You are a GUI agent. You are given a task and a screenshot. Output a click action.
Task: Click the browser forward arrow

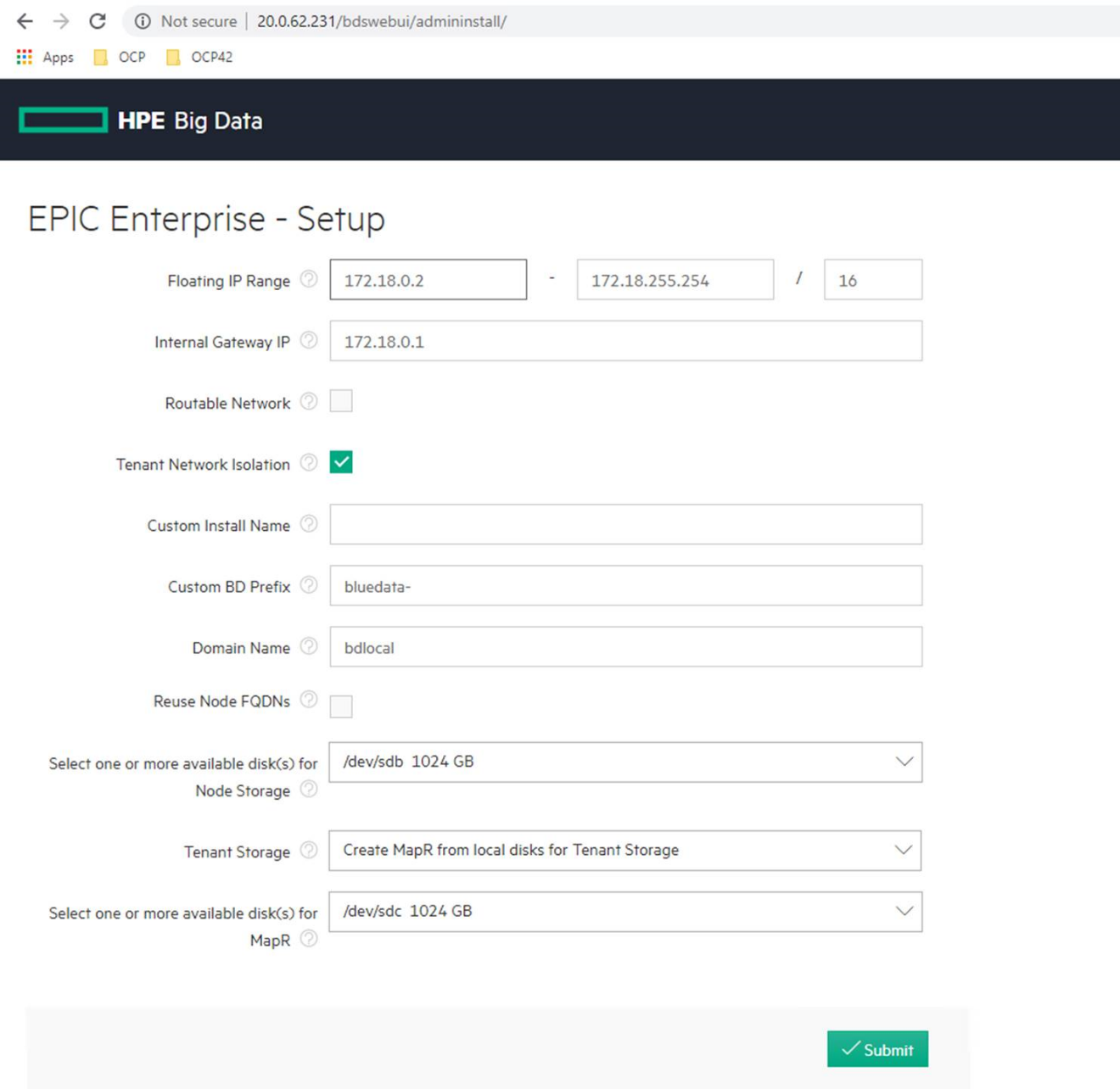(61, 21)
